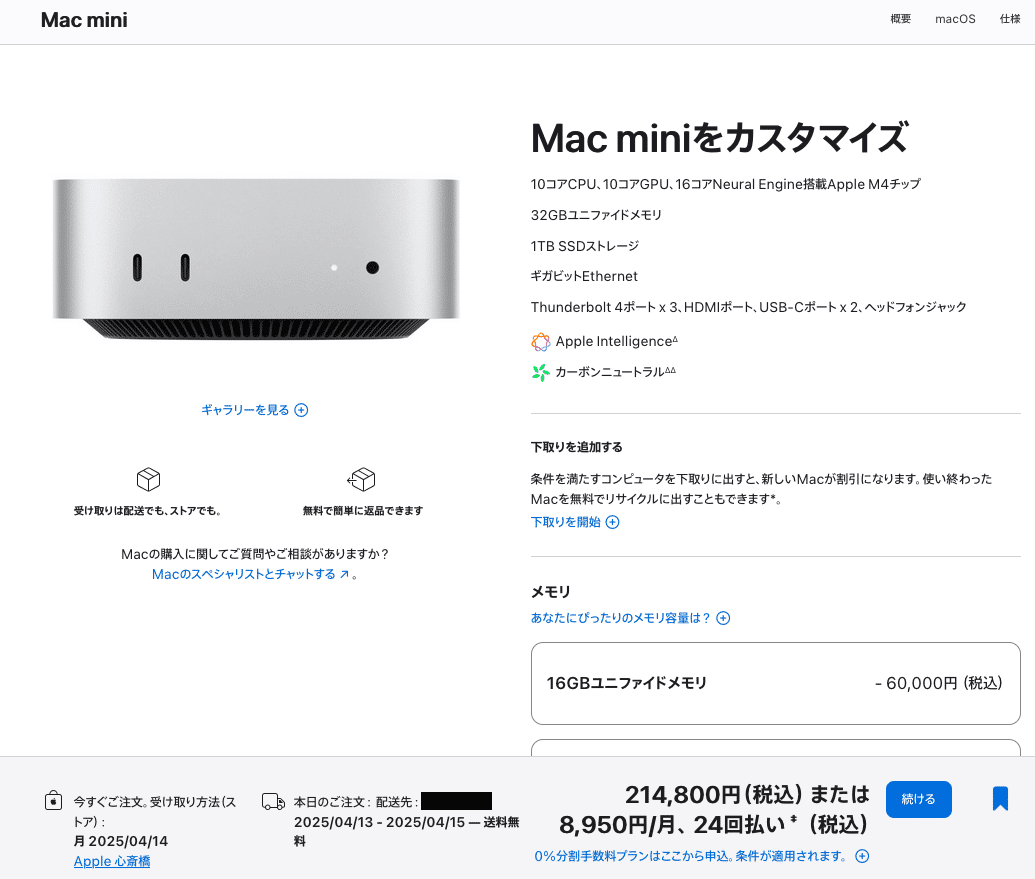
Task: Open Macのスペシャリストとチャットする link
Action: pyautogui.click(x=251, y=574)
